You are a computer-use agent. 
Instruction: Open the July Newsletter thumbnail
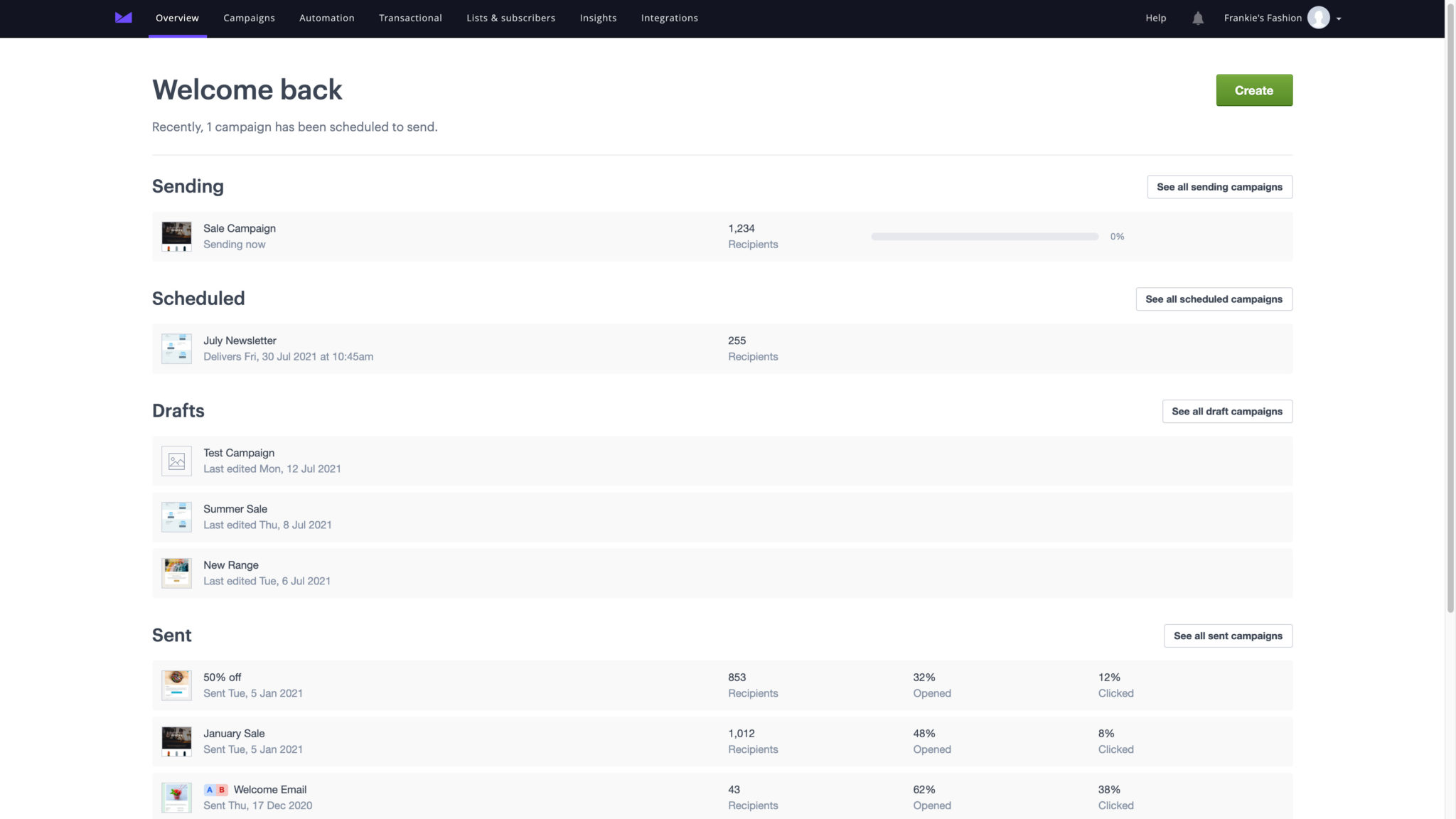pos(176,348)
